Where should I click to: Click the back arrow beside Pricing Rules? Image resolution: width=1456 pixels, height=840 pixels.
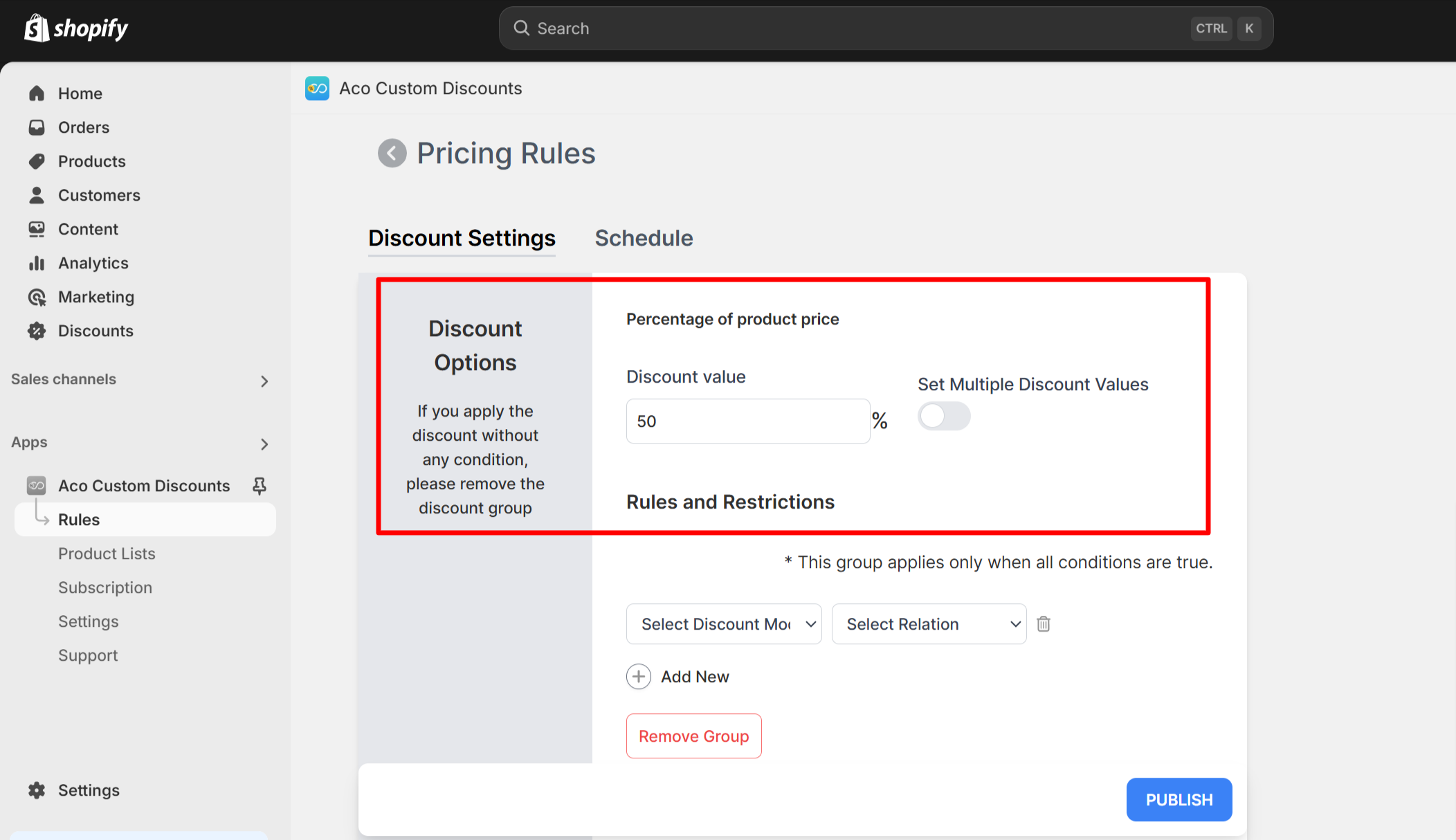(392, 153)
